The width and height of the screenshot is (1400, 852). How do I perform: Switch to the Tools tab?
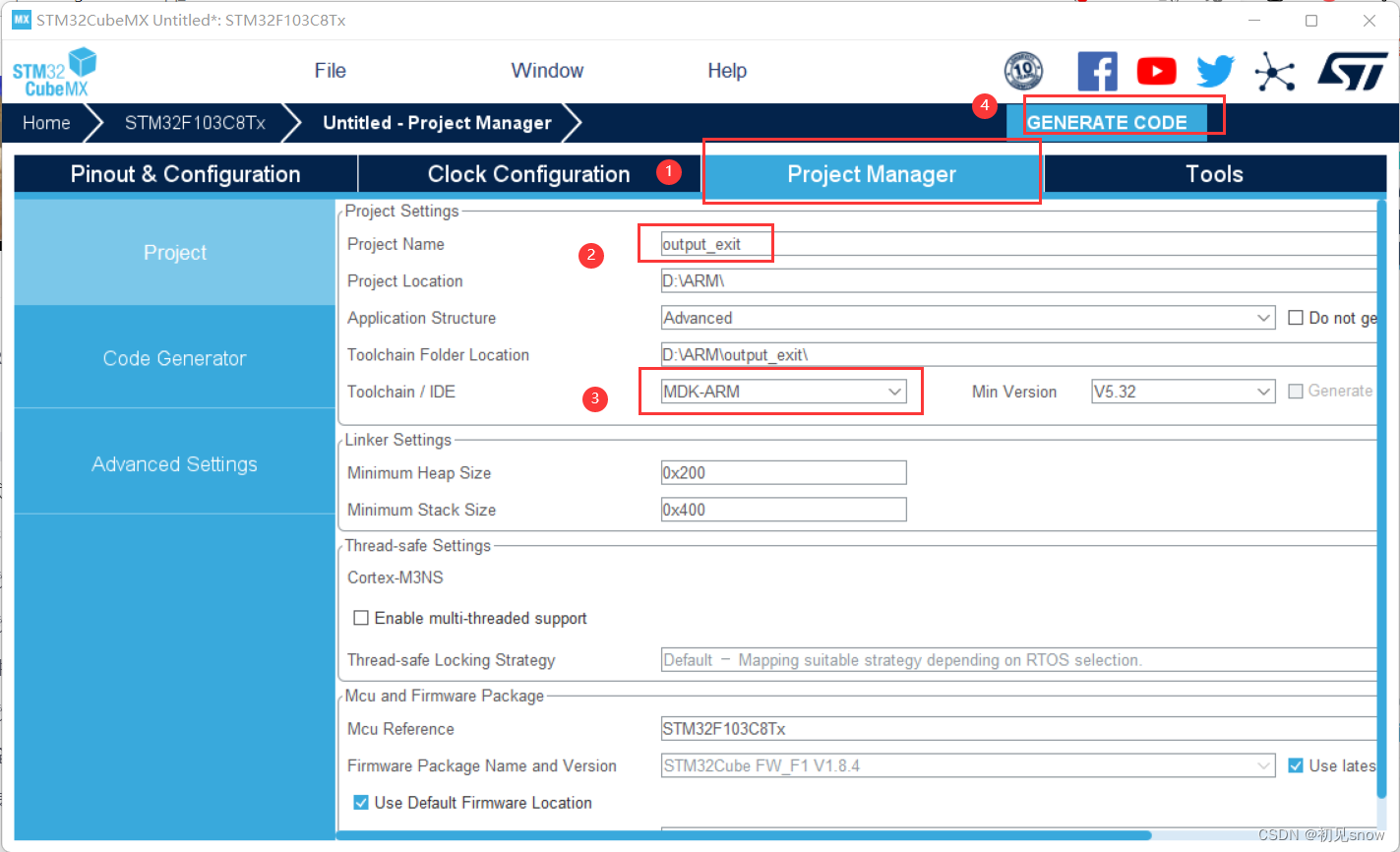pyautogui.click(x=1215, y=174)
